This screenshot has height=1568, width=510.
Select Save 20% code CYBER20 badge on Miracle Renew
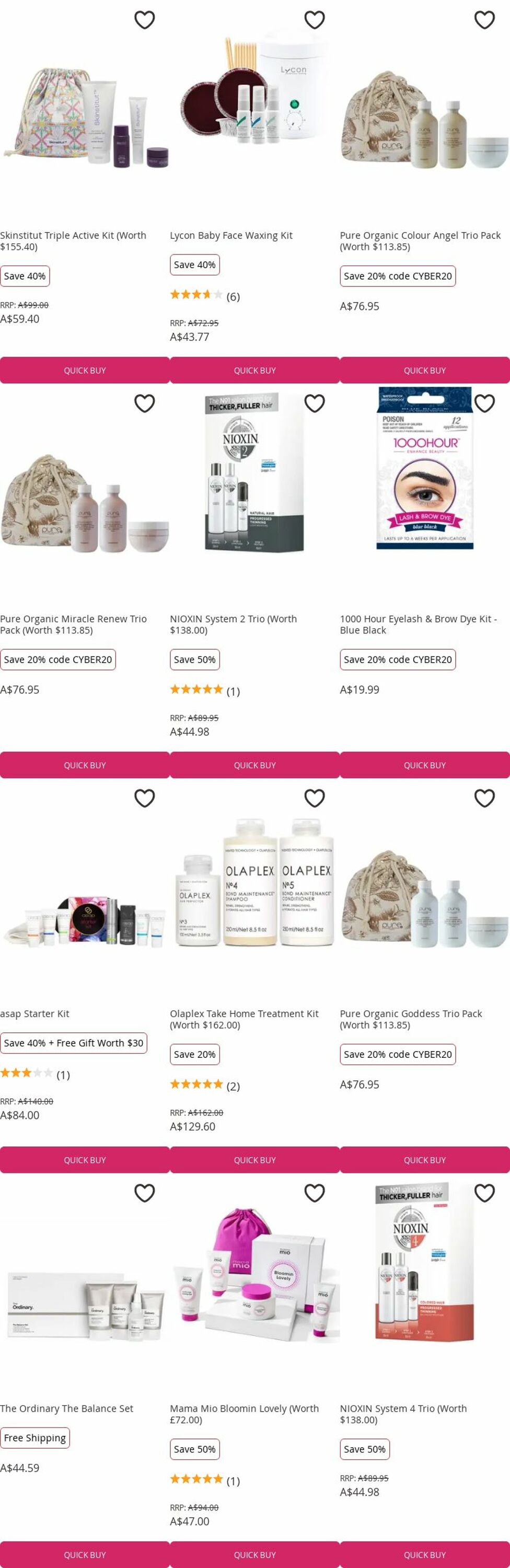tap(58, 659)
